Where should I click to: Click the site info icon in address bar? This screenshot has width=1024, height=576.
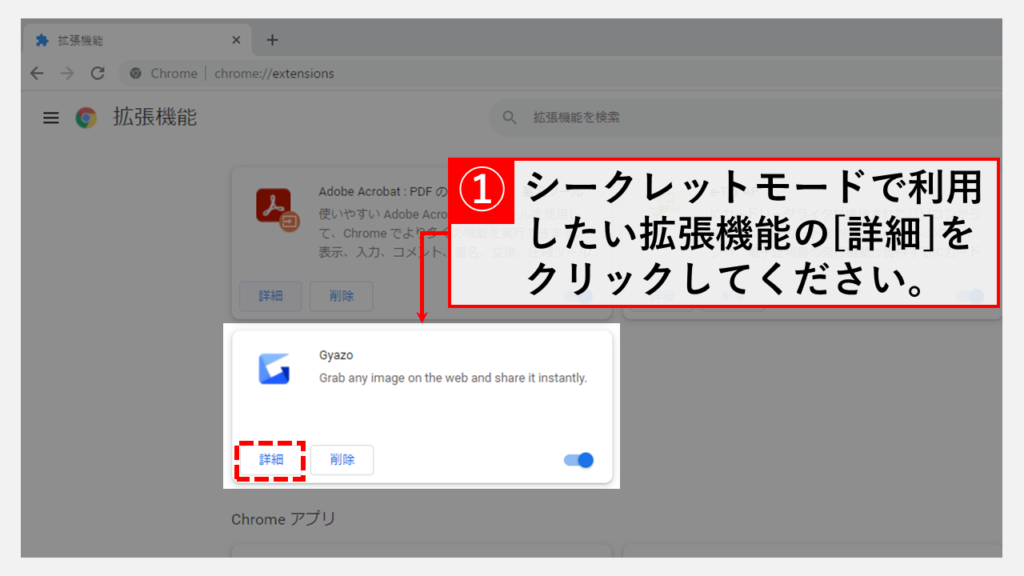(x=135, y=73)
